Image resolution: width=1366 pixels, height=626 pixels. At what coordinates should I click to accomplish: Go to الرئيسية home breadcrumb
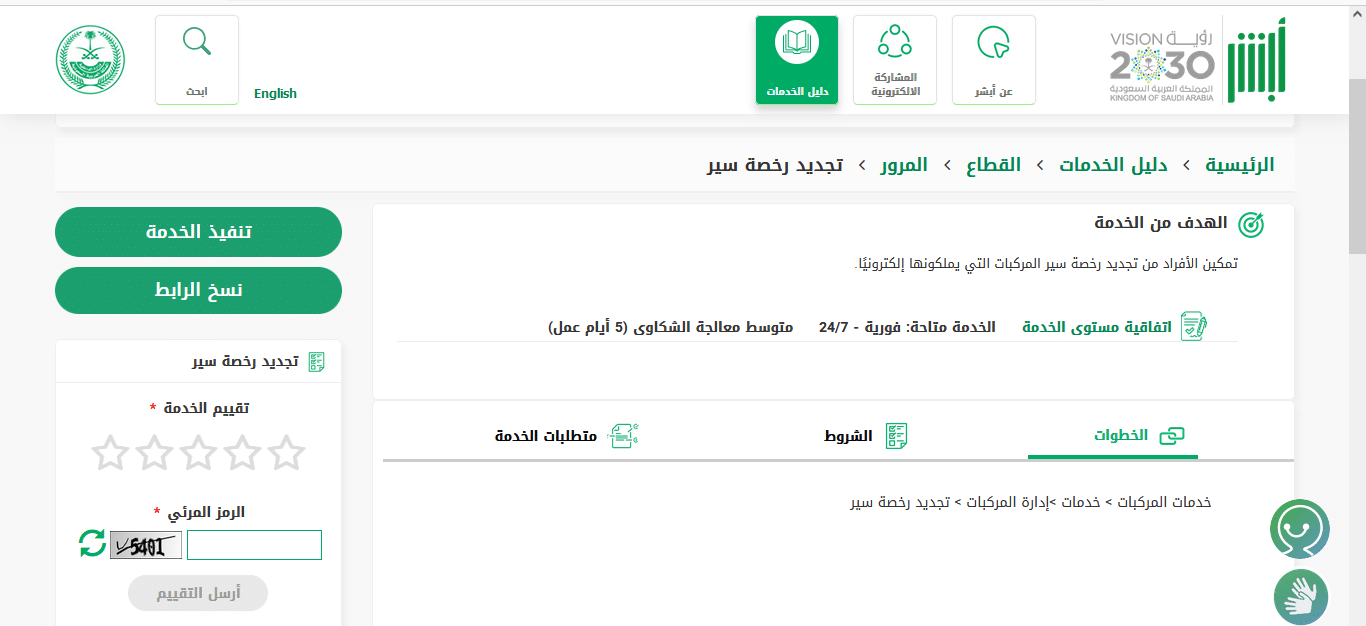1239,165
